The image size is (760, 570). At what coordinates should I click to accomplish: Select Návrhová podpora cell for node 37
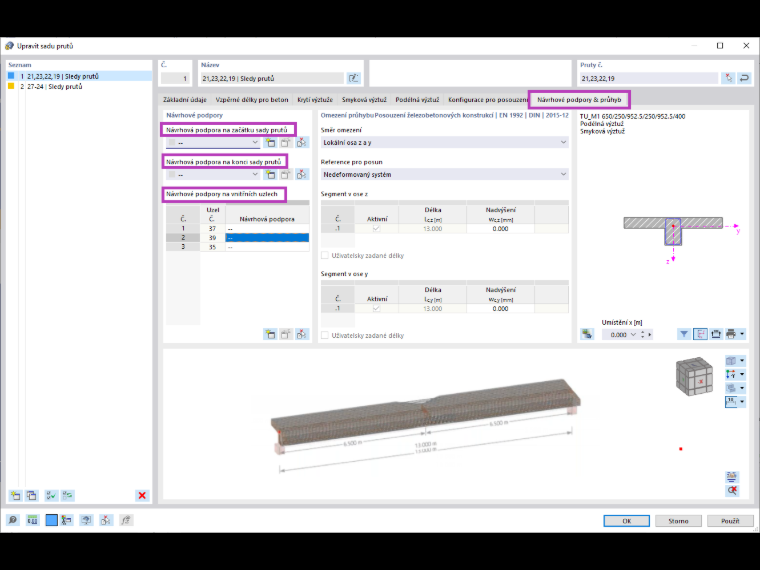pos(267,229)
